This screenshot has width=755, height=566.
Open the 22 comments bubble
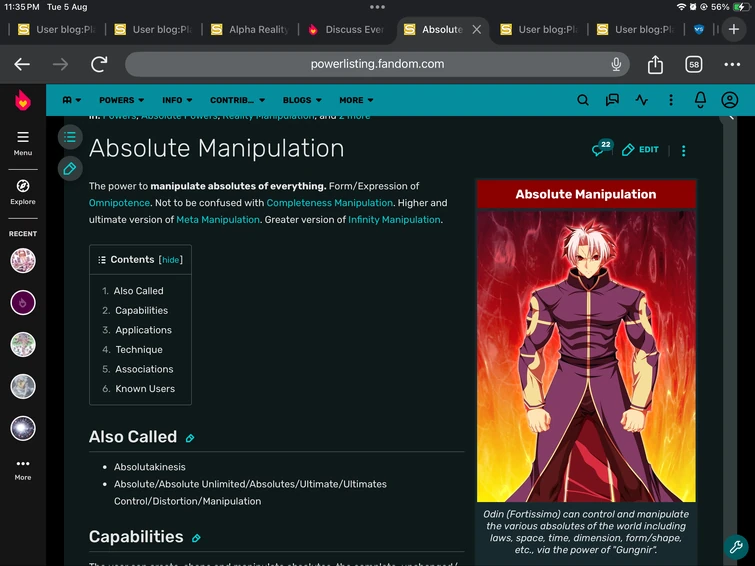[x=601, y=148]
